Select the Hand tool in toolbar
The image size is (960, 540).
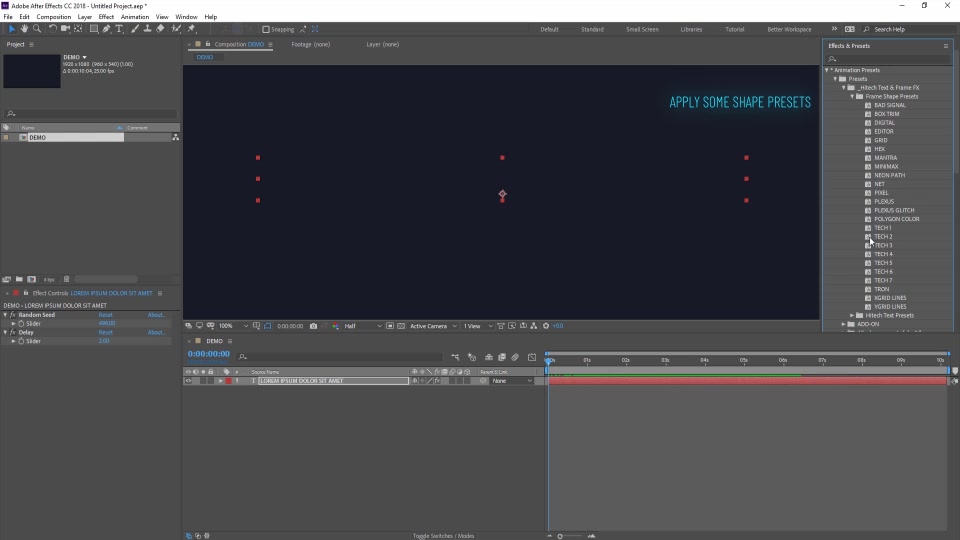pyautogui.click(x=24, y=29)
